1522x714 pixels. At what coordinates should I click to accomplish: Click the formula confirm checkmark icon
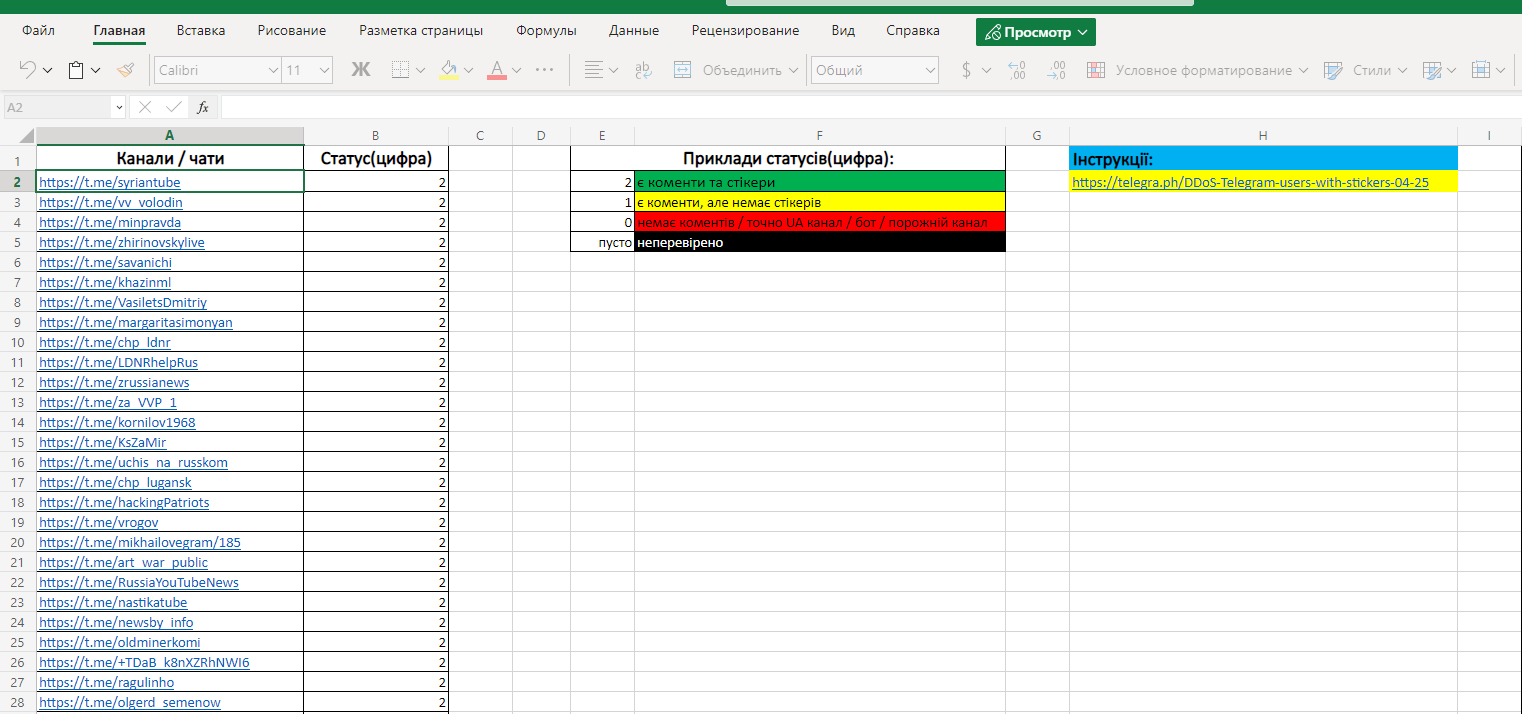point(174,107)
